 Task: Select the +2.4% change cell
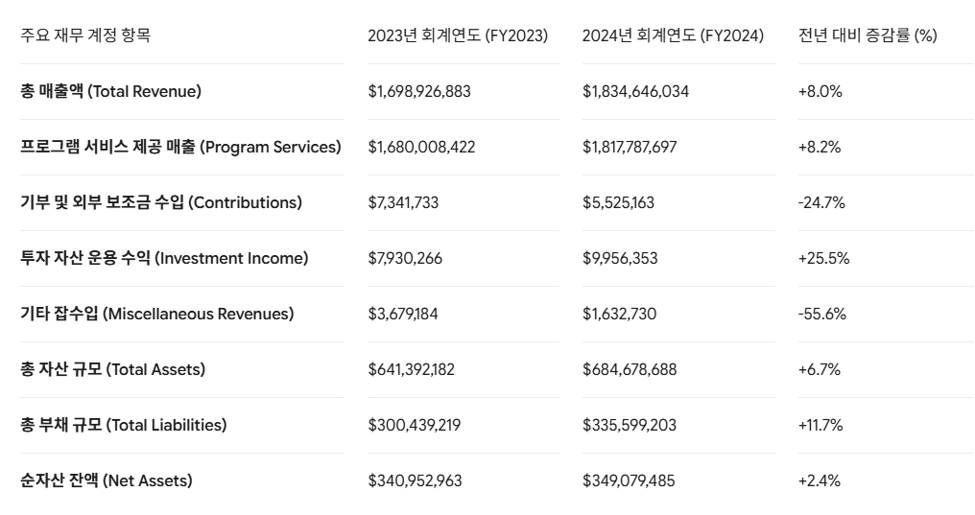coord(820,480)
